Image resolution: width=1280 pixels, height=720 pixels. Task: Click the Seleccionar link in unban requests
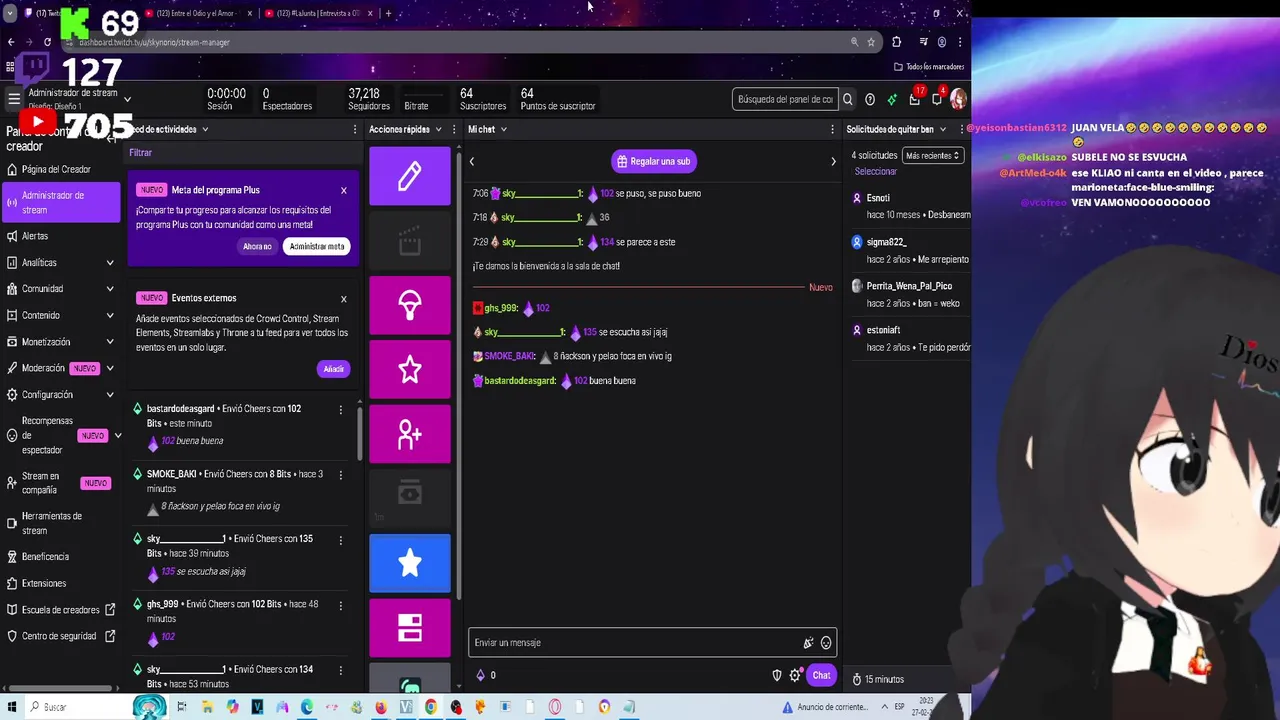click(876, 171)
